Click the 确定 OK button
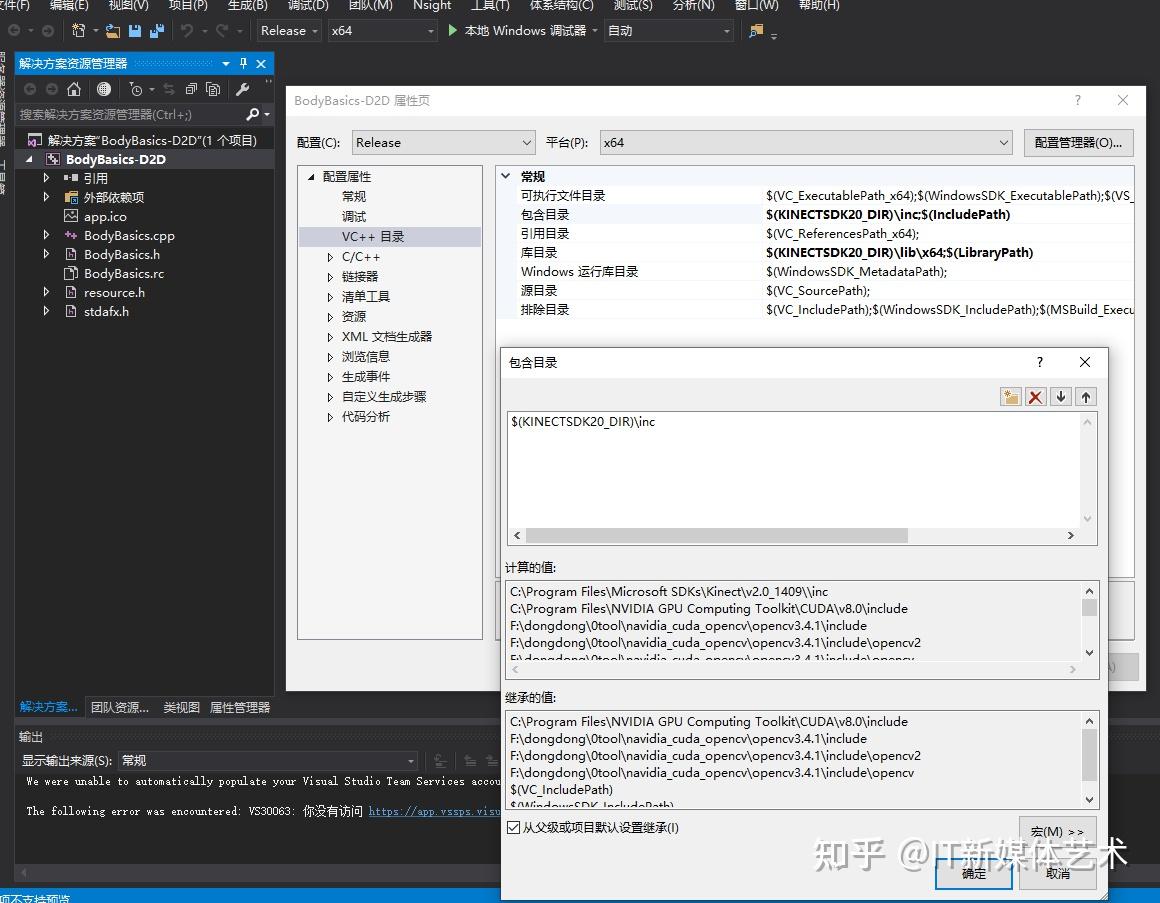The width and height of the screenshot is (1160, 903). pyautogui.click(x=972, y=872)
